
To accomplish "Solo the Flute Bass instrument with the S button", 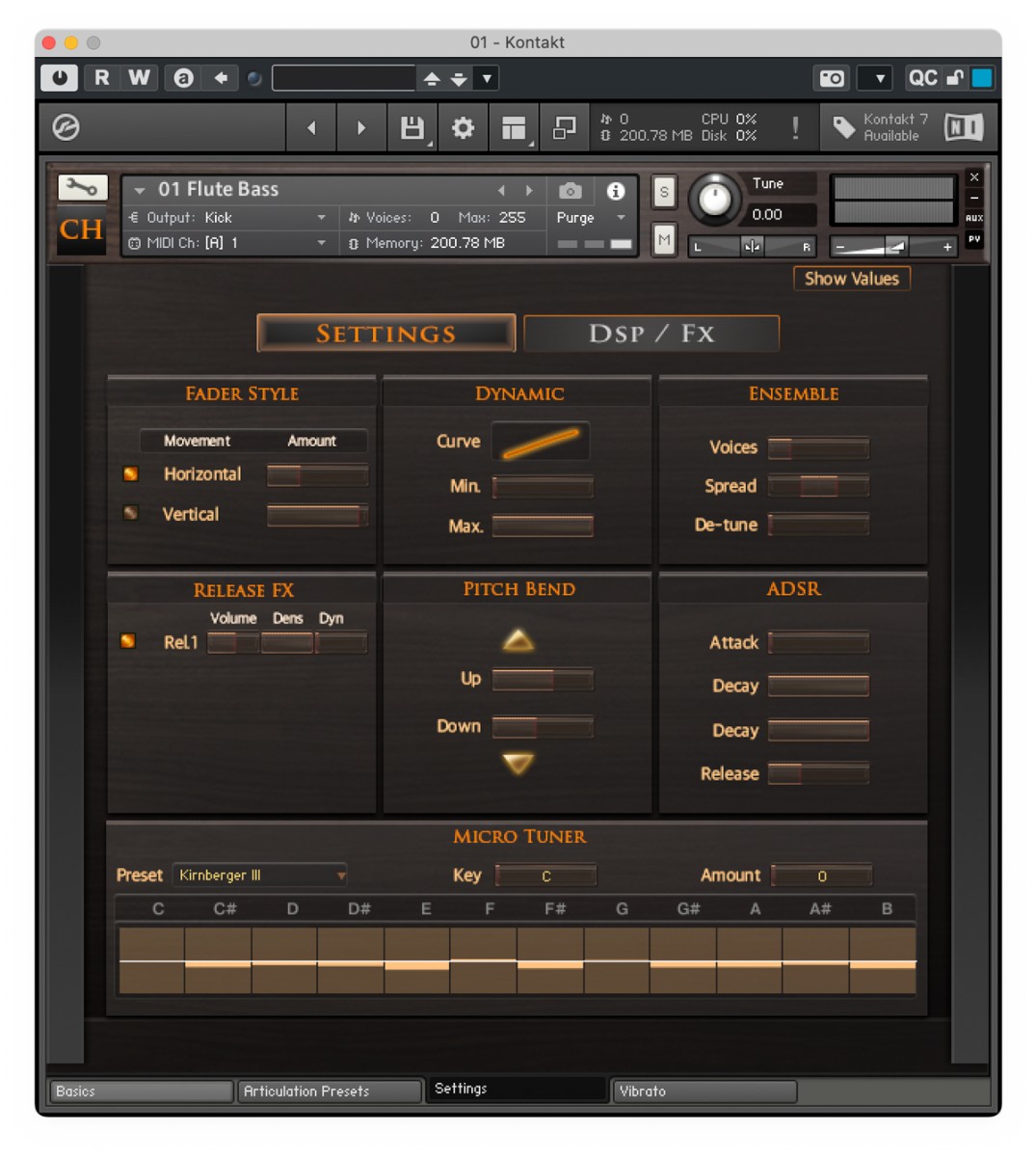I will pos(662,190).
